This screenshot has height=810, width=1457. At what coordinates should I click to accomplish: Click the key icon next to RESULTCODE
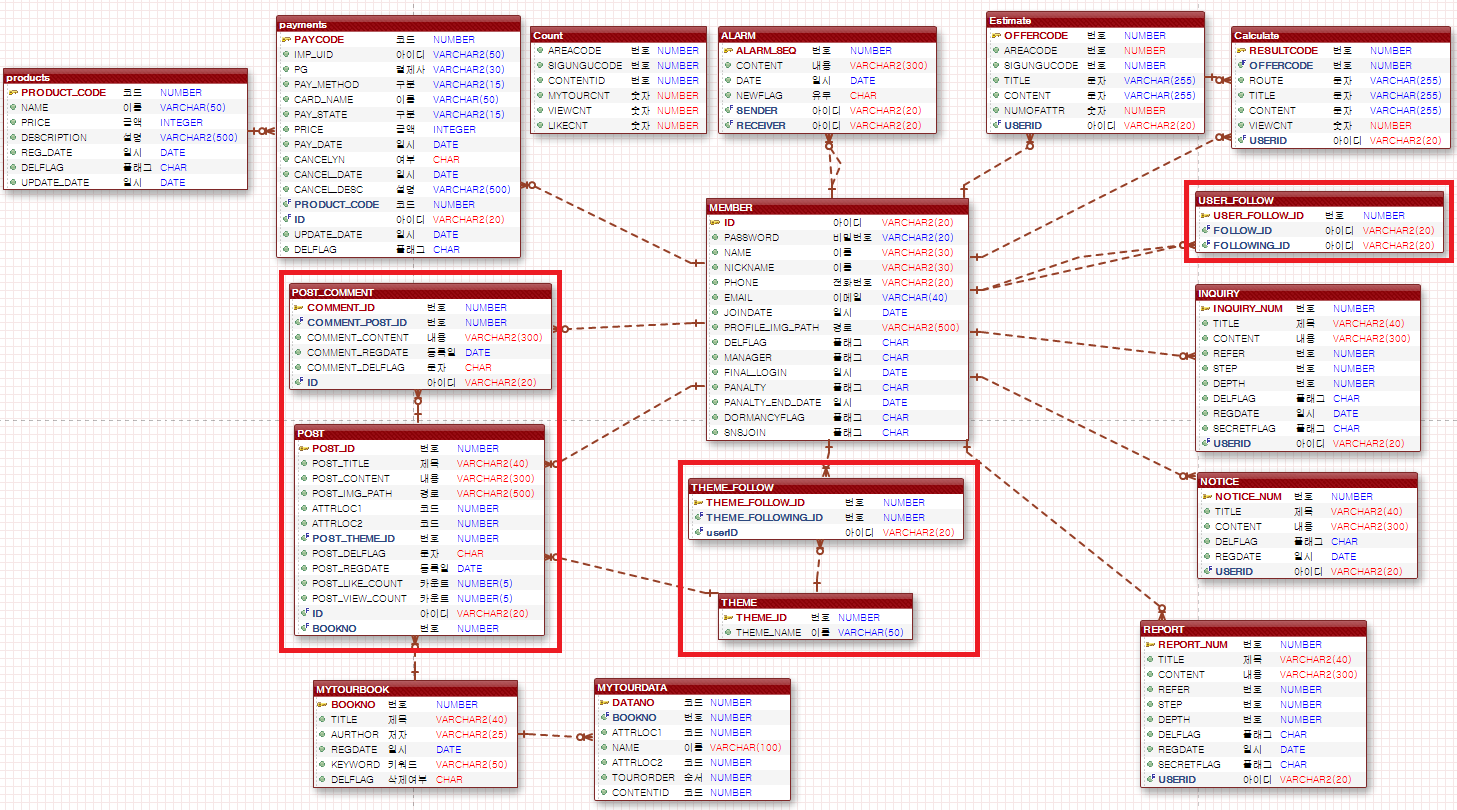(x=1241, y=50)
